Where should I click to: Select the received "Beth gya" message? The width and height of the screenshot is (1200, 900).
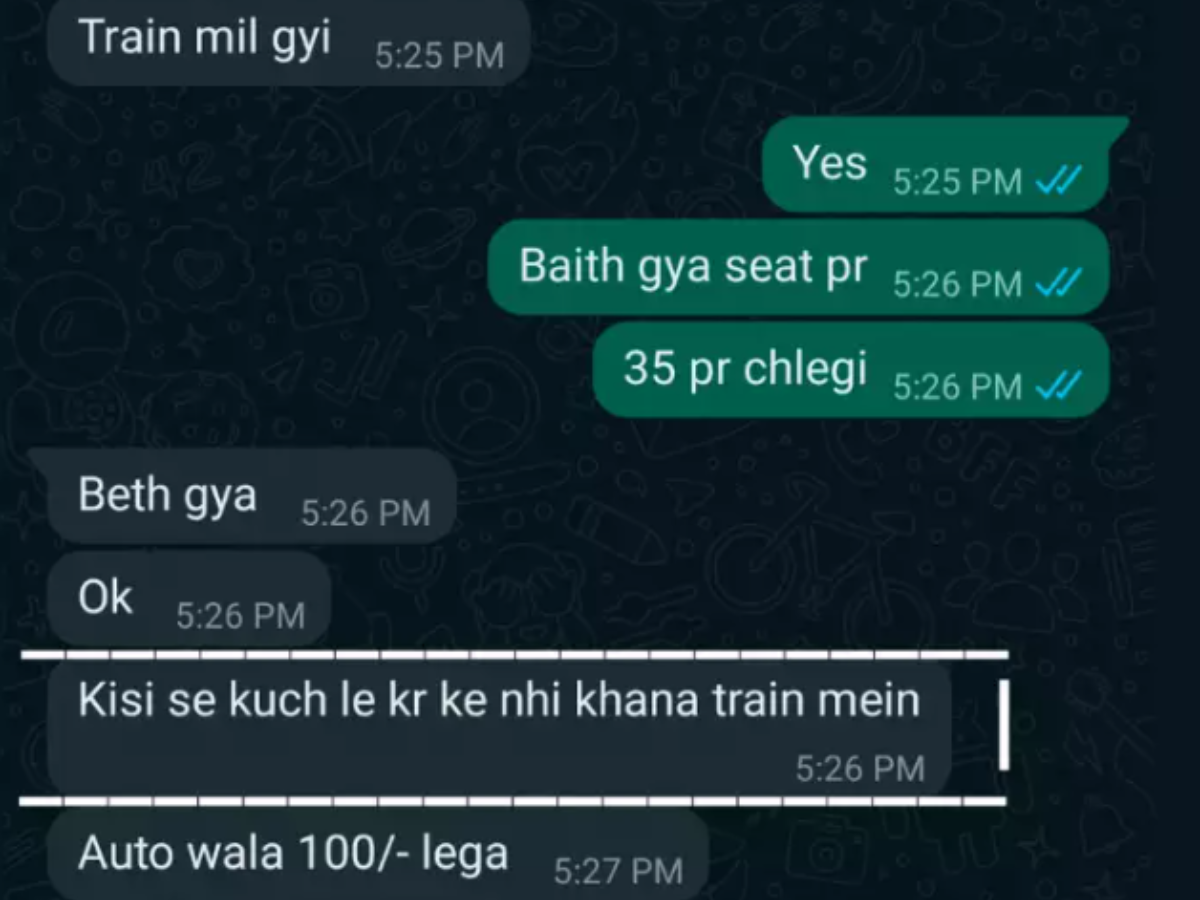242,497
